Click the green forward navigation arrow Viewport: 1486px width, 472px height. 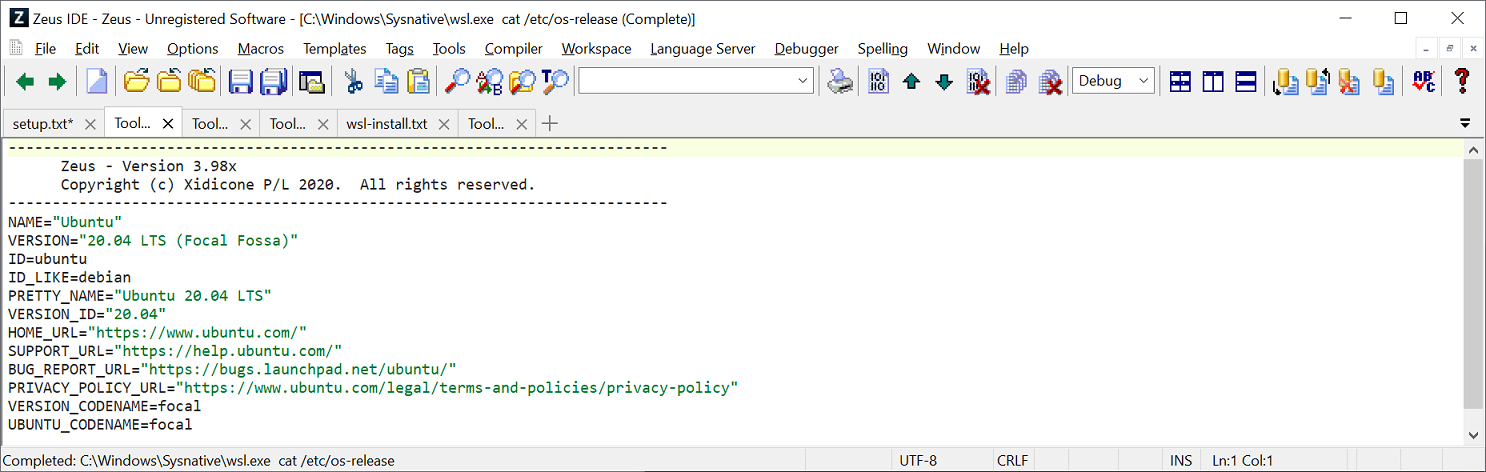tap(58, 82)
